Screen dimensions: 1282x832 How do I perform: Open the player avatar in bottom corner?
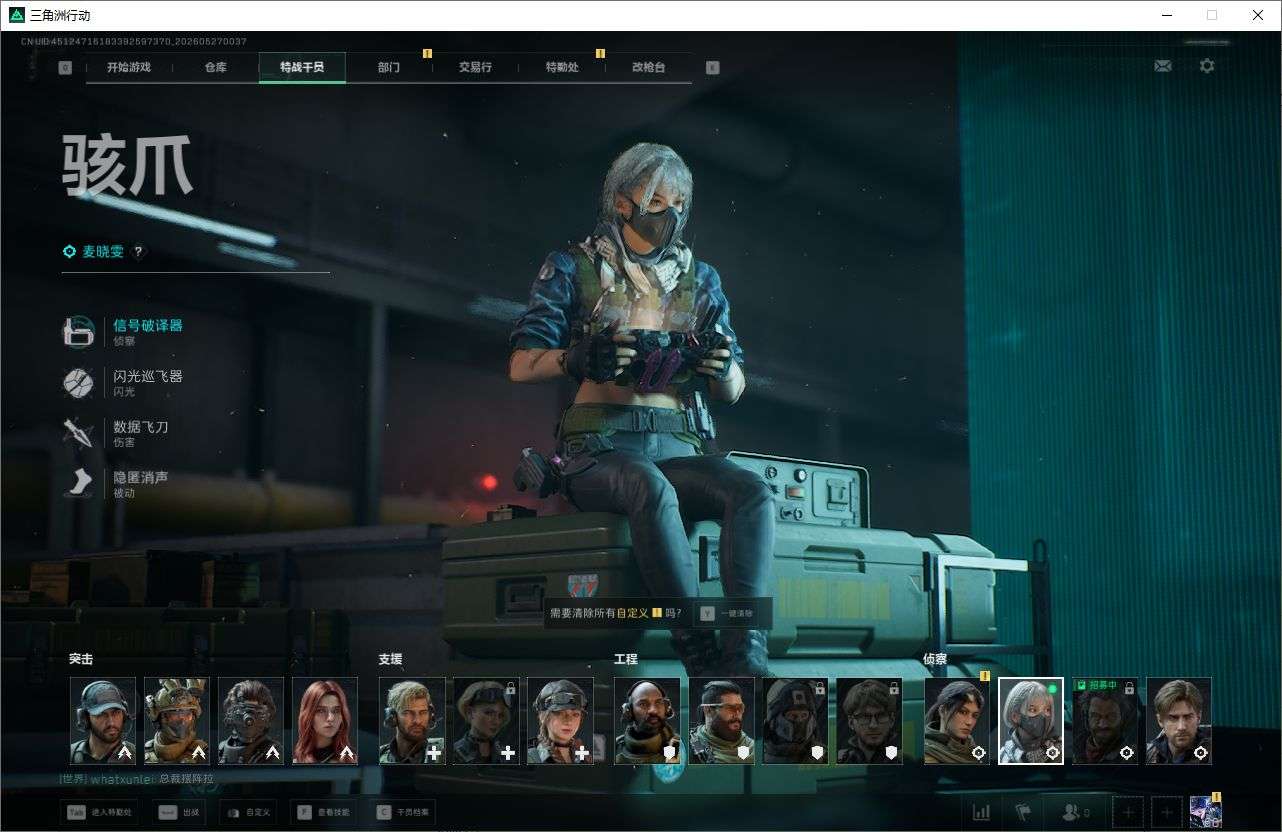coord(1206,812)
